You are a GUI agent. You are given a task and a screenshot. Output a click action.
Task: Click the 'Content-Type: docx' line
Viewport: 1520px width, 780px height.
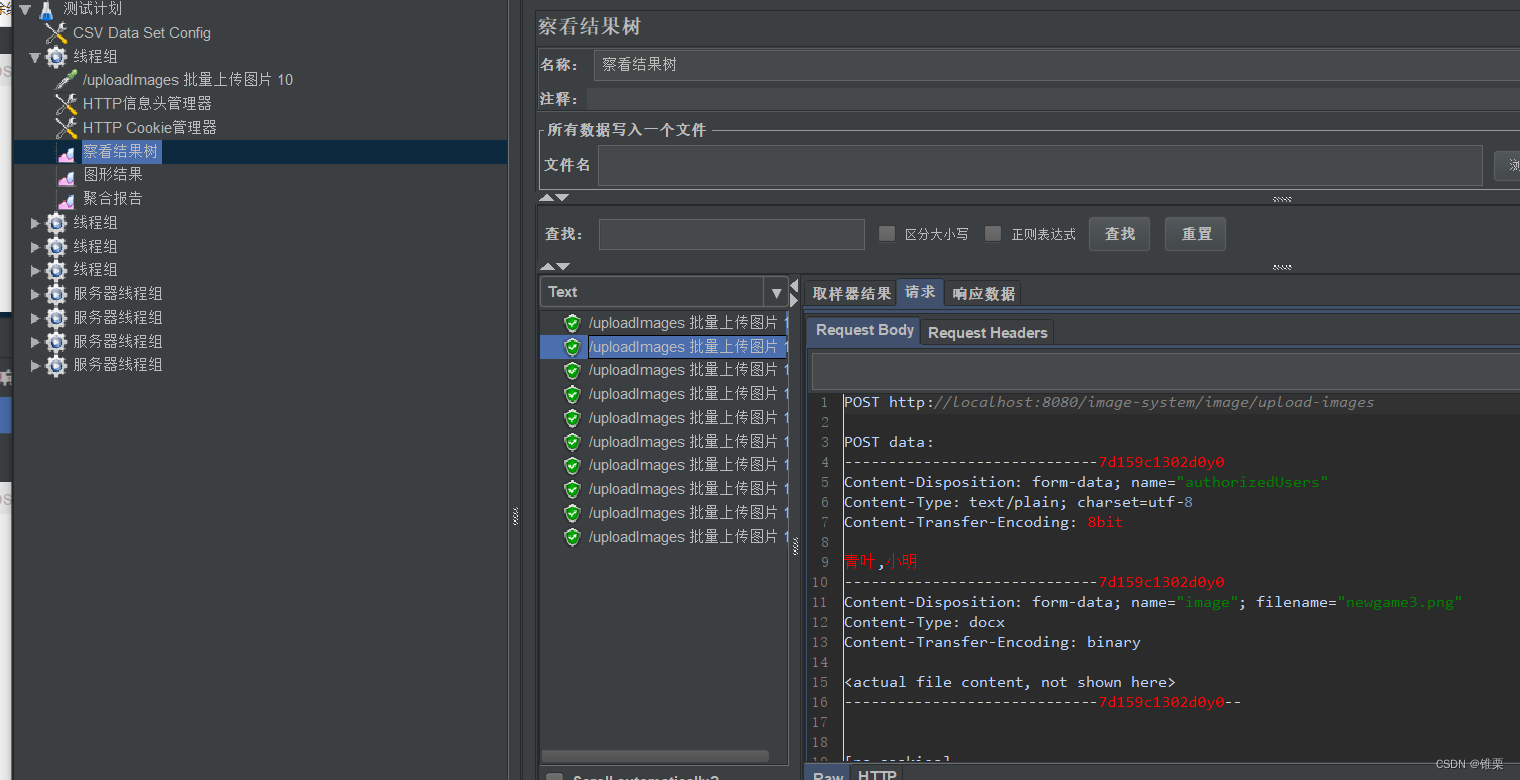tap(925, 622)
